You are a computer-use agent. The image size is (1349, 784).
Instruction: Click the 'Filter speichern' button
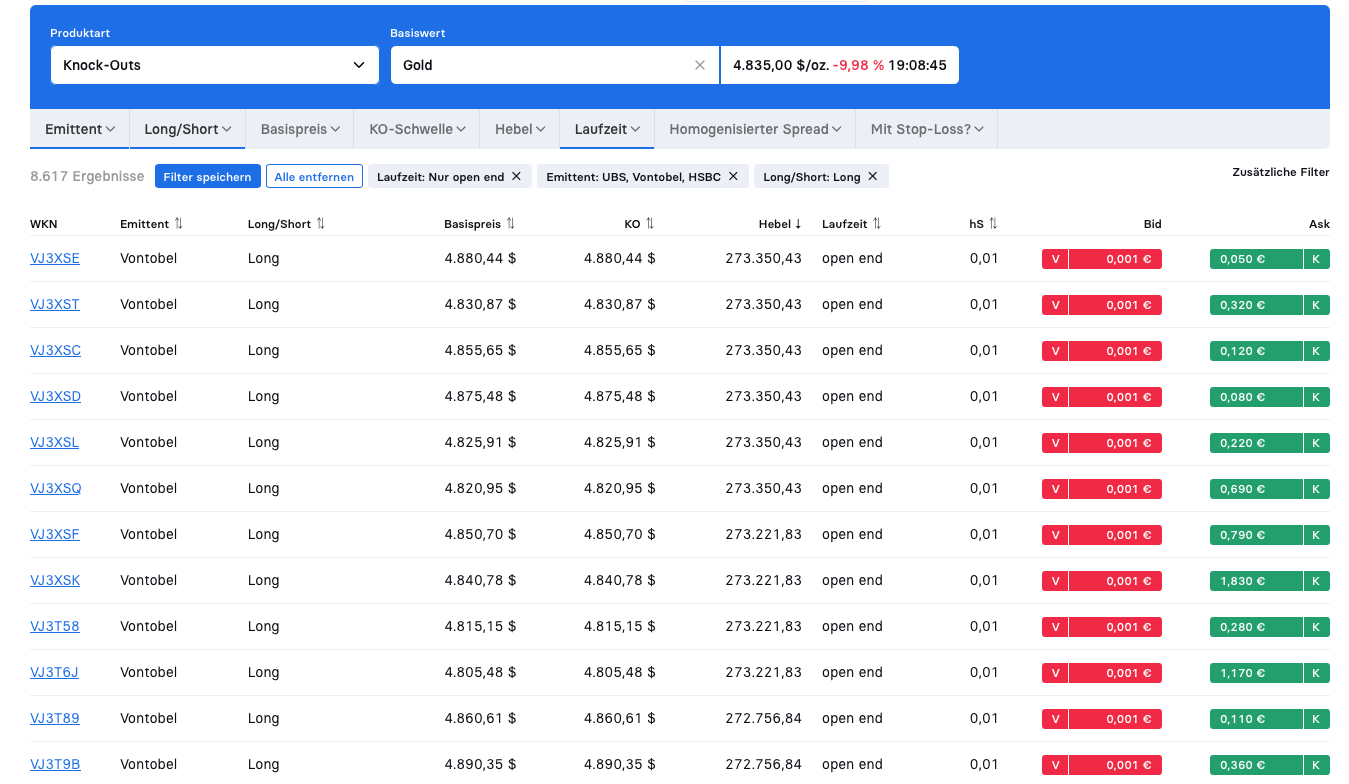pos(208,177)
